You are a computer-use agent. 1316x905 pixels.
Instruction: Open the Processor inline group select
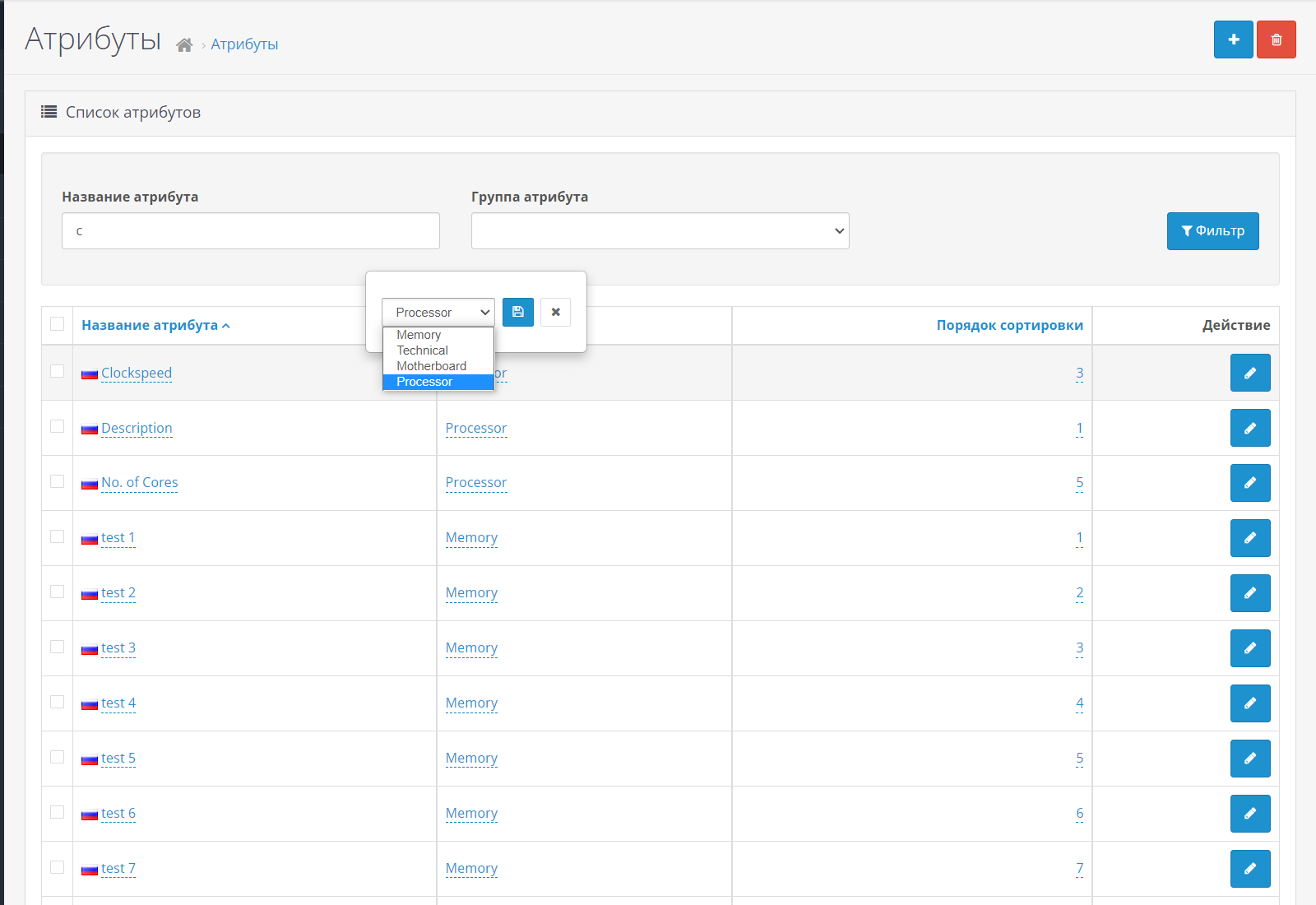pyautogui.click(x=438, y=312)
